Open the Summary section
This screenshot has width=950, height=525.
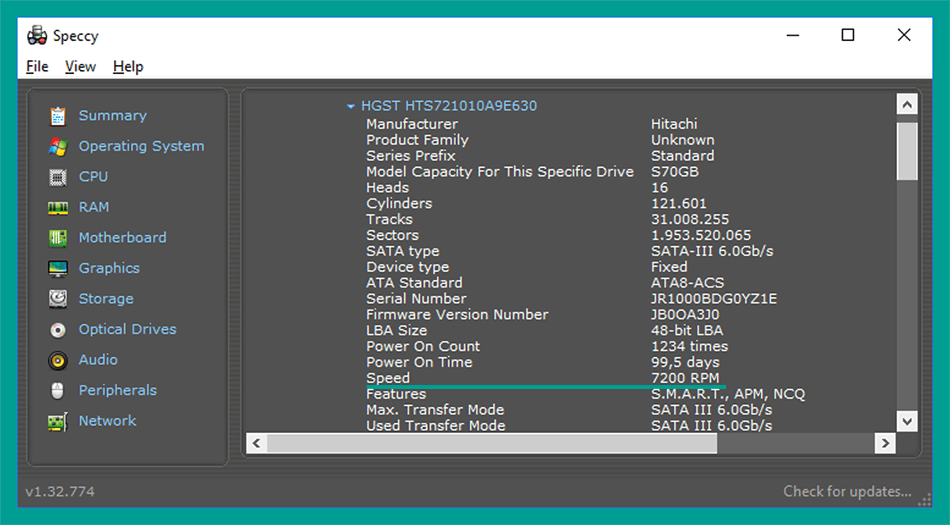pyautogui.click(x=113, y=115)
